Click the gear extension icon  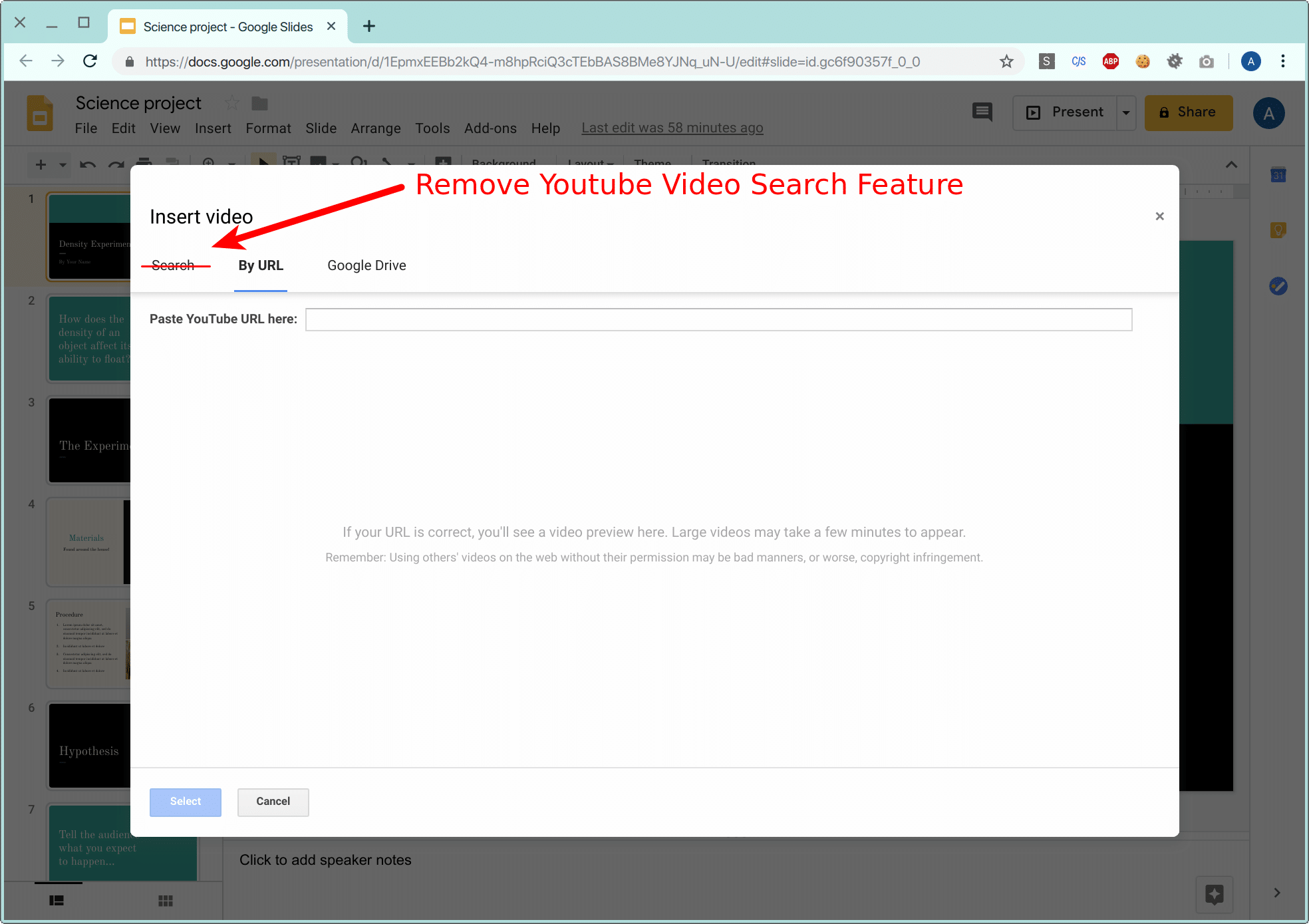(x=1175, y=62)
